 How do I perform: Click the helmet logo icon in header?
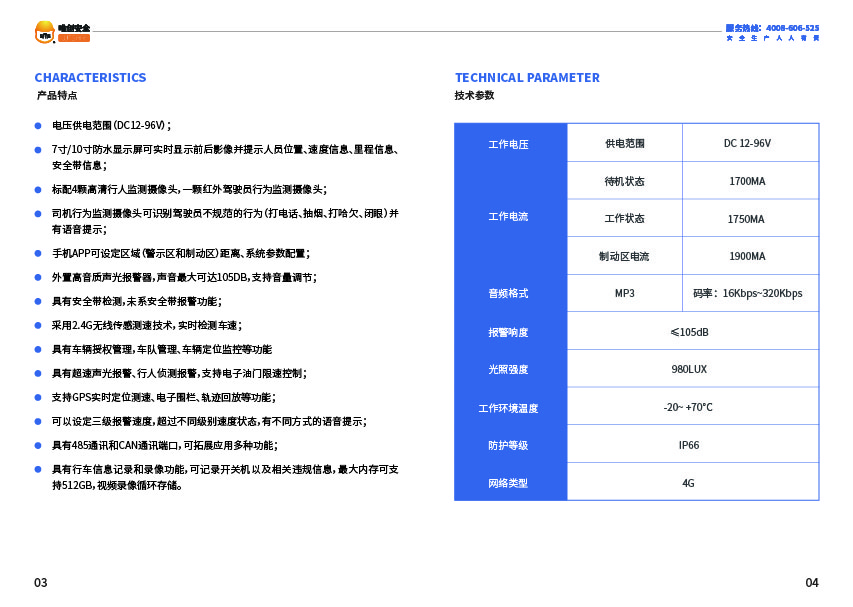click(45, 33)
